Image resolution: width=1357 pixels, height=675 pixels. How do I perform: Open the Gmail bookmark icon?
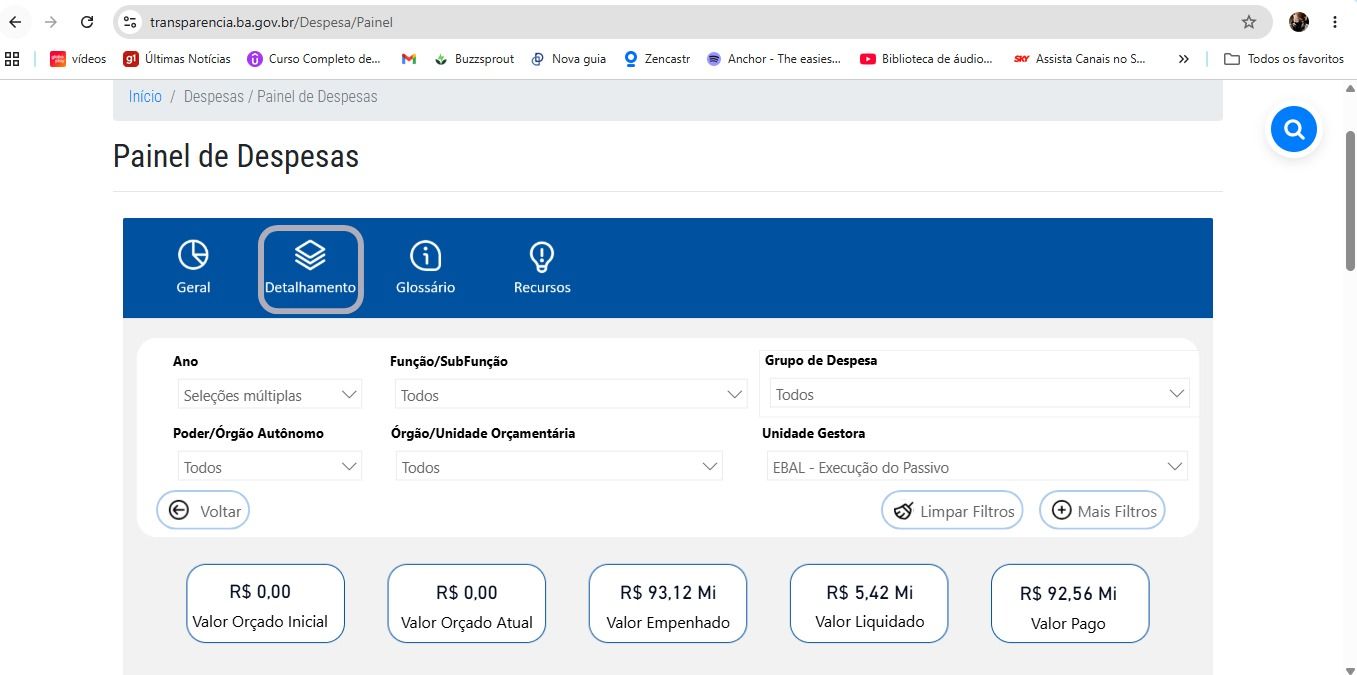(x=409, y=59)
